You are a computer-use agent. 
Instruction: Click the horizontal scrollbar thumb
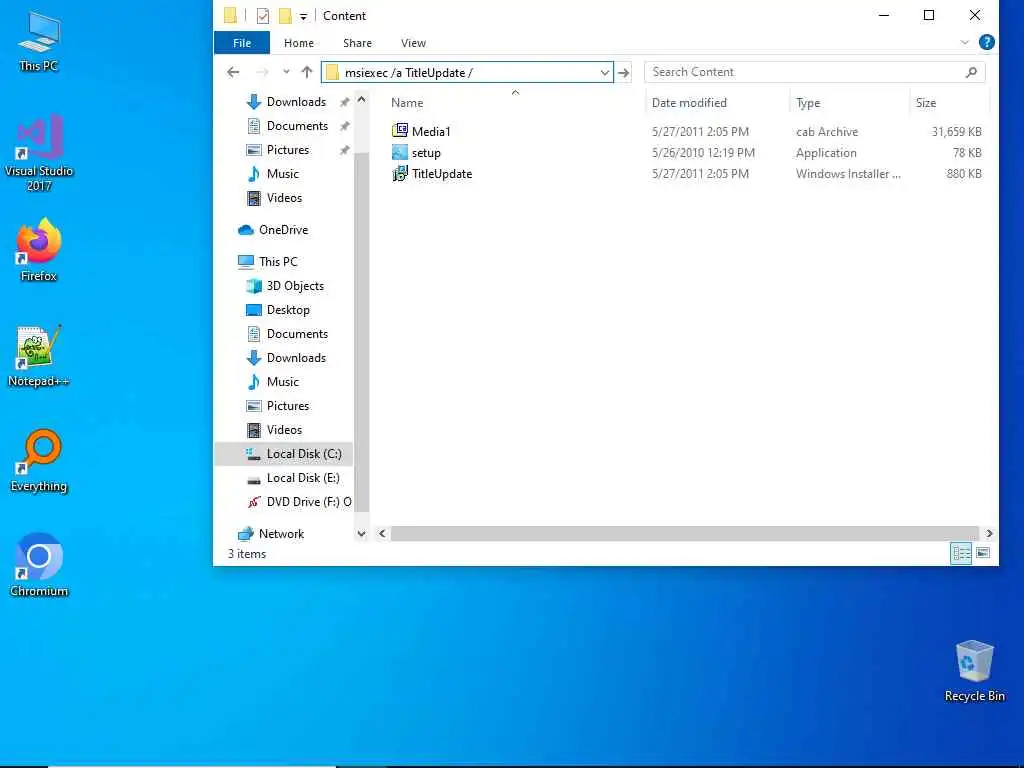tap(684, 534)
